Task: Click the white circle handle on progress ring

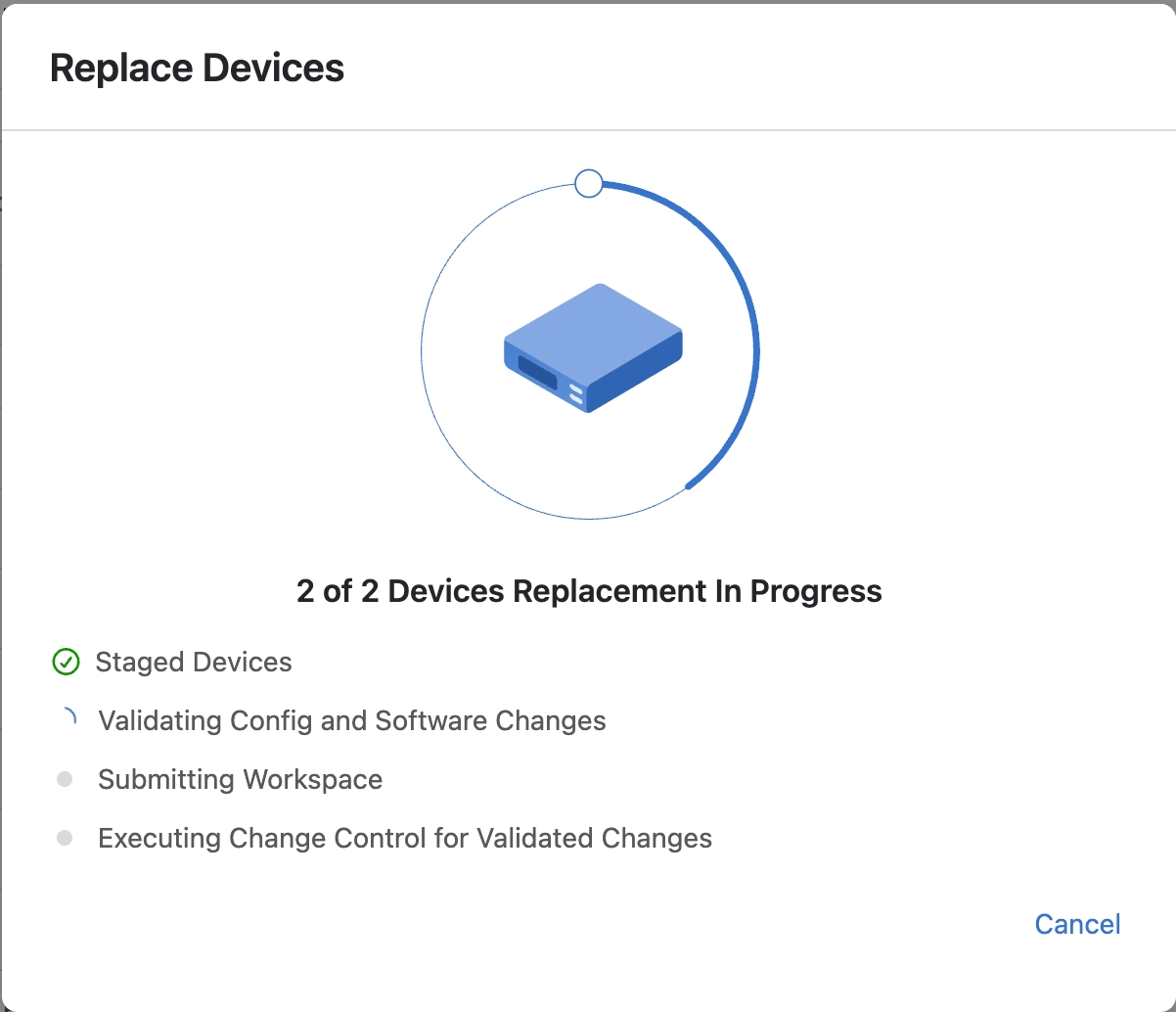Action: point(589,183)
